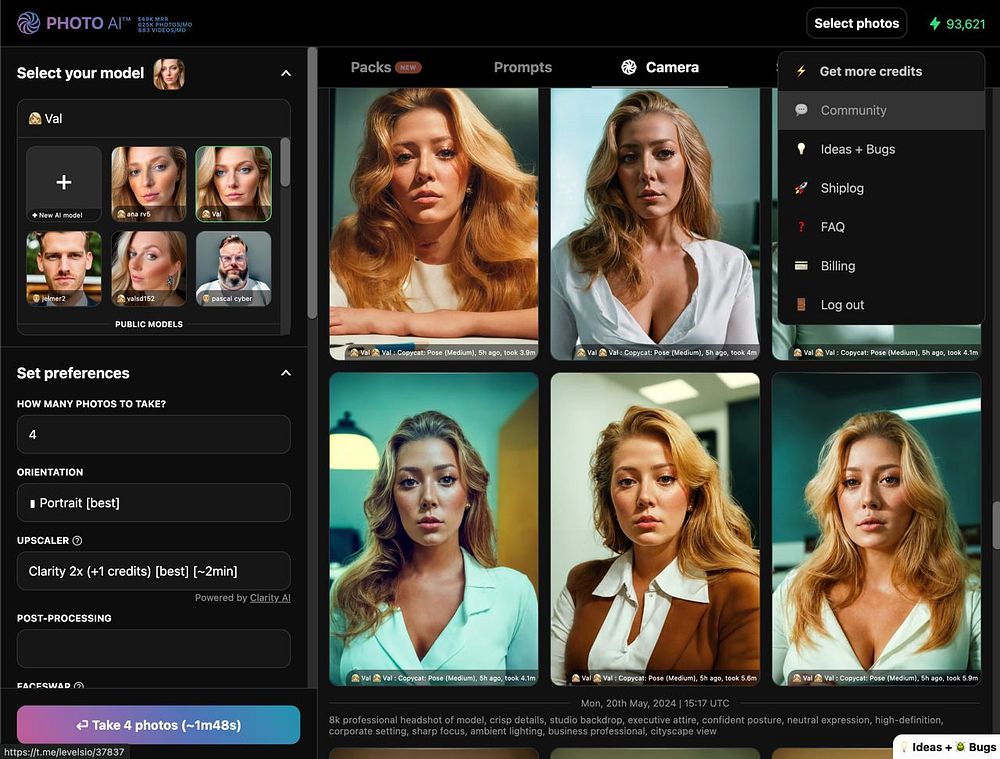This screenshot has height=759, width=1000.
Task: Select the valsd152 model thumbnail
Action: click(149, 269)
